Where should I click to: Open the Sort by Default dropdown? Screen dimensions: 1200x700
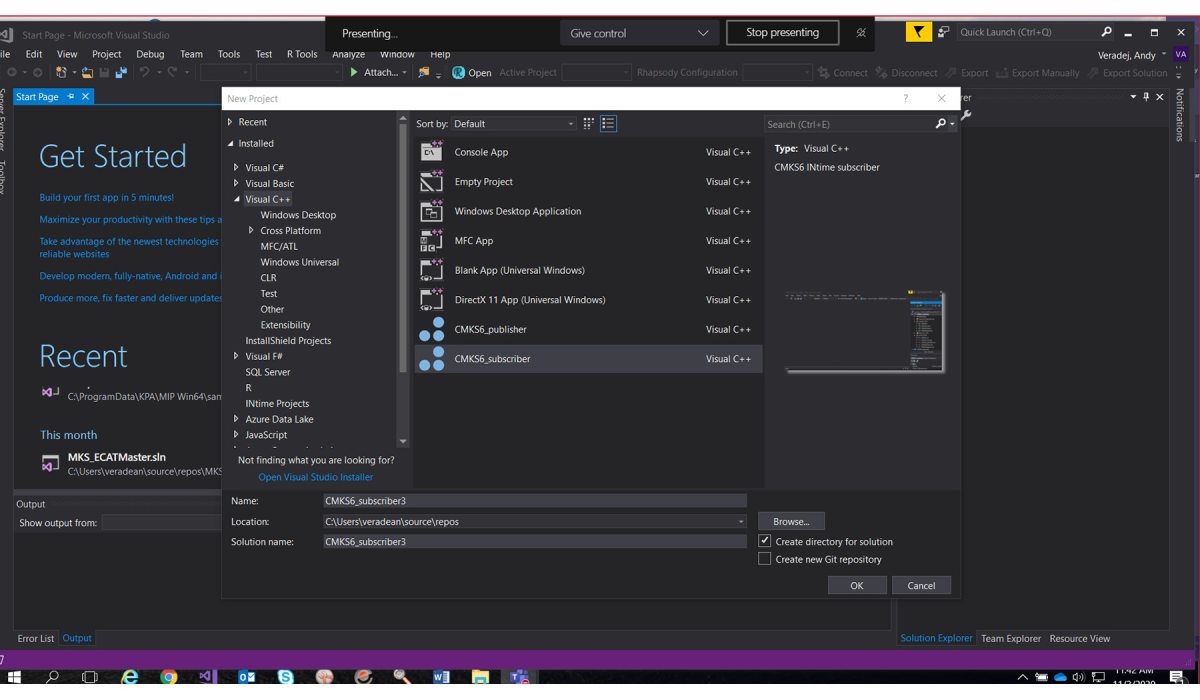point(515,124)
